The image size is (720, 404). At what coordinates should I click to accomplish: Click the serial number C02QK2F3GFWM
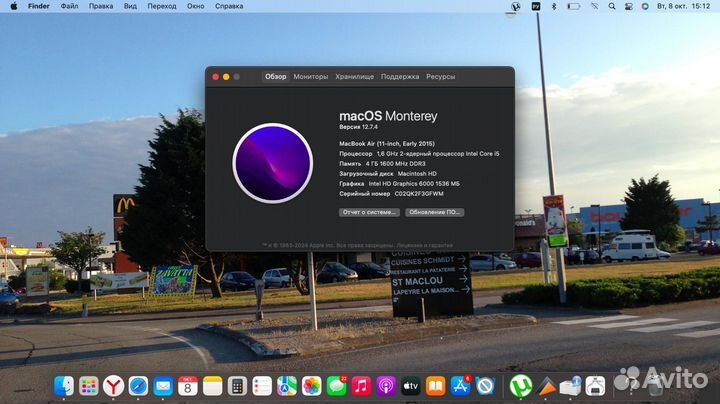[419, 194]
